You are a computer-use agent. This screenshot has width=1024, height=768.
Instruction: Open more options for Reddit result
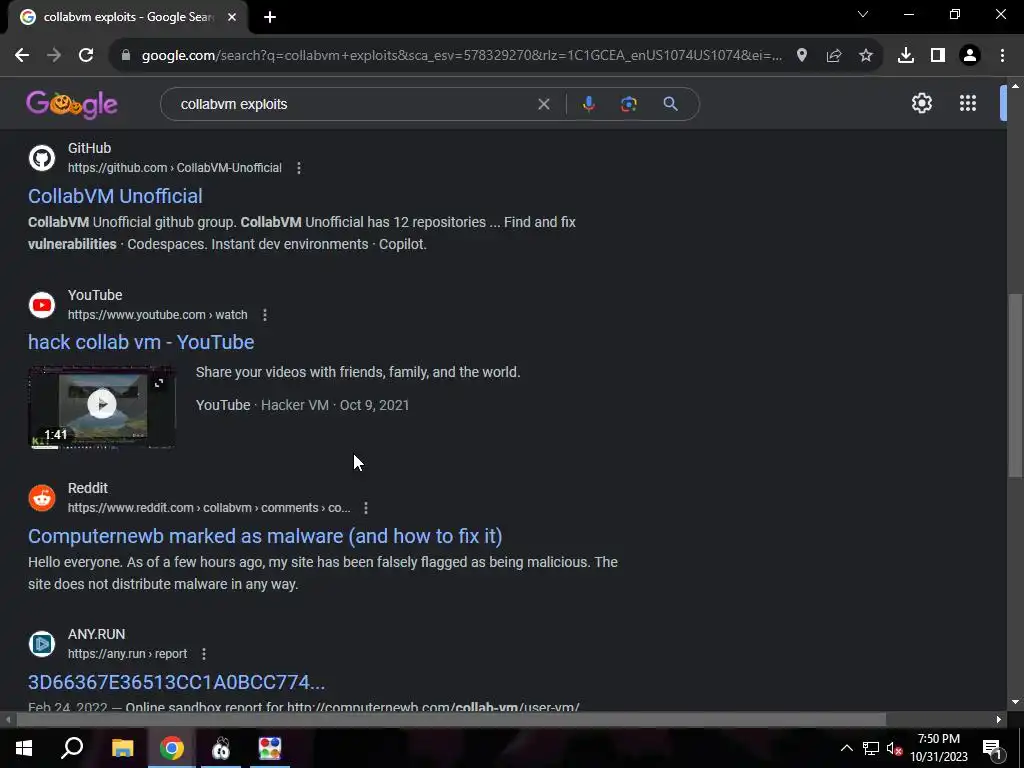(x=366, y=507)
